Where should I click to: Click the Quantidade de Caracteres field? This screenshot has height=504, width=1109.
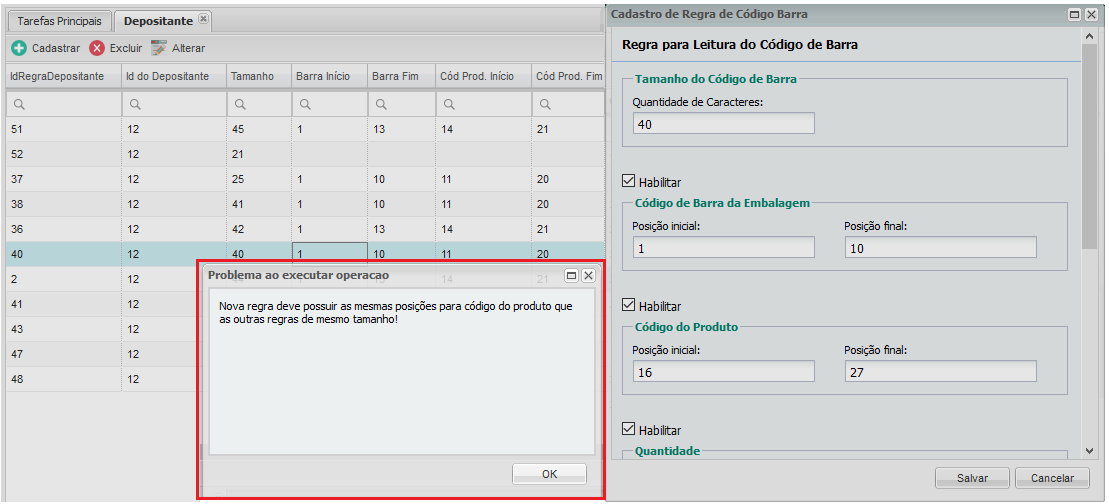(x=724, y=123)
